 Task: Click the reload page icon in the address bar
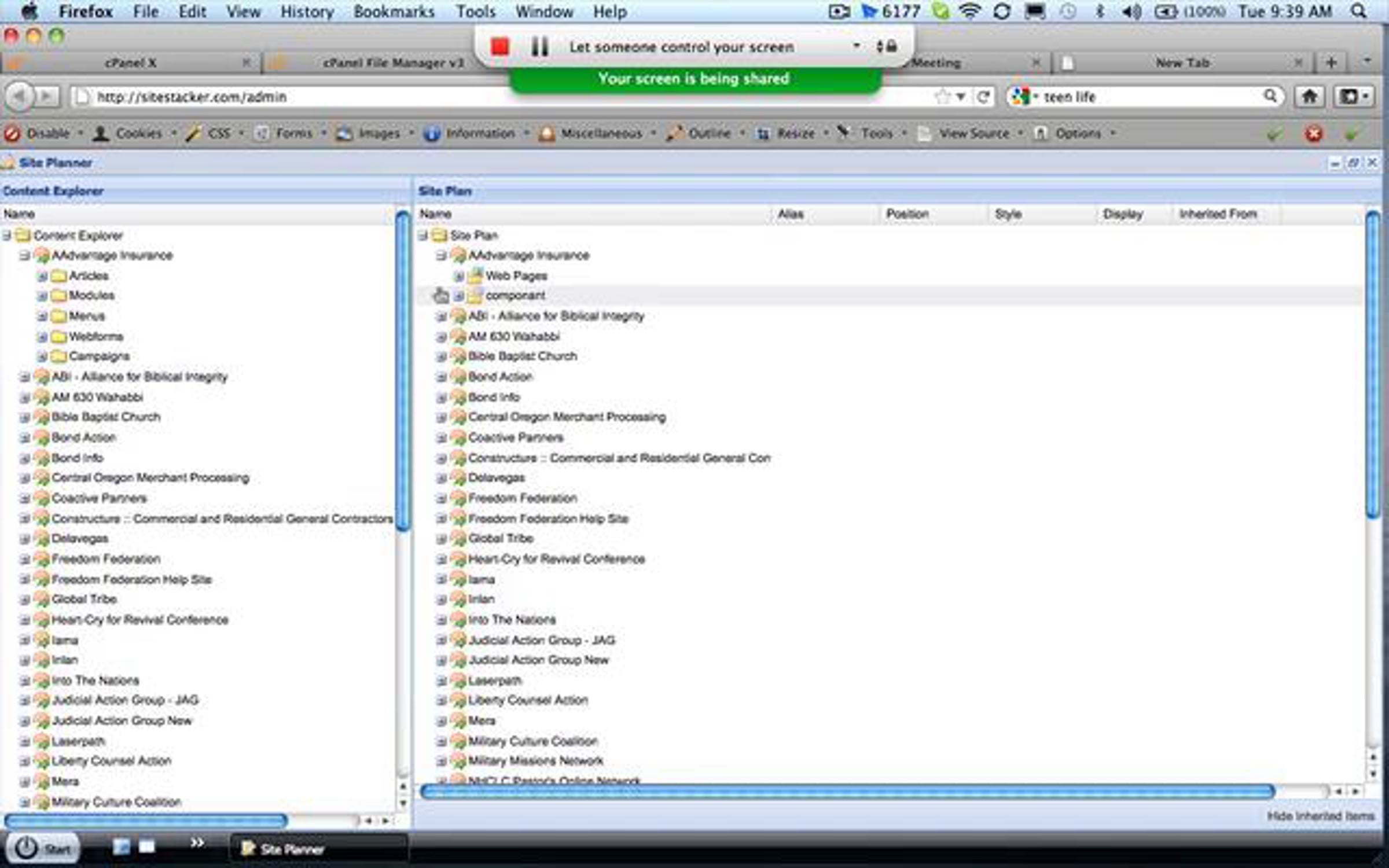[x=983, y=97]
